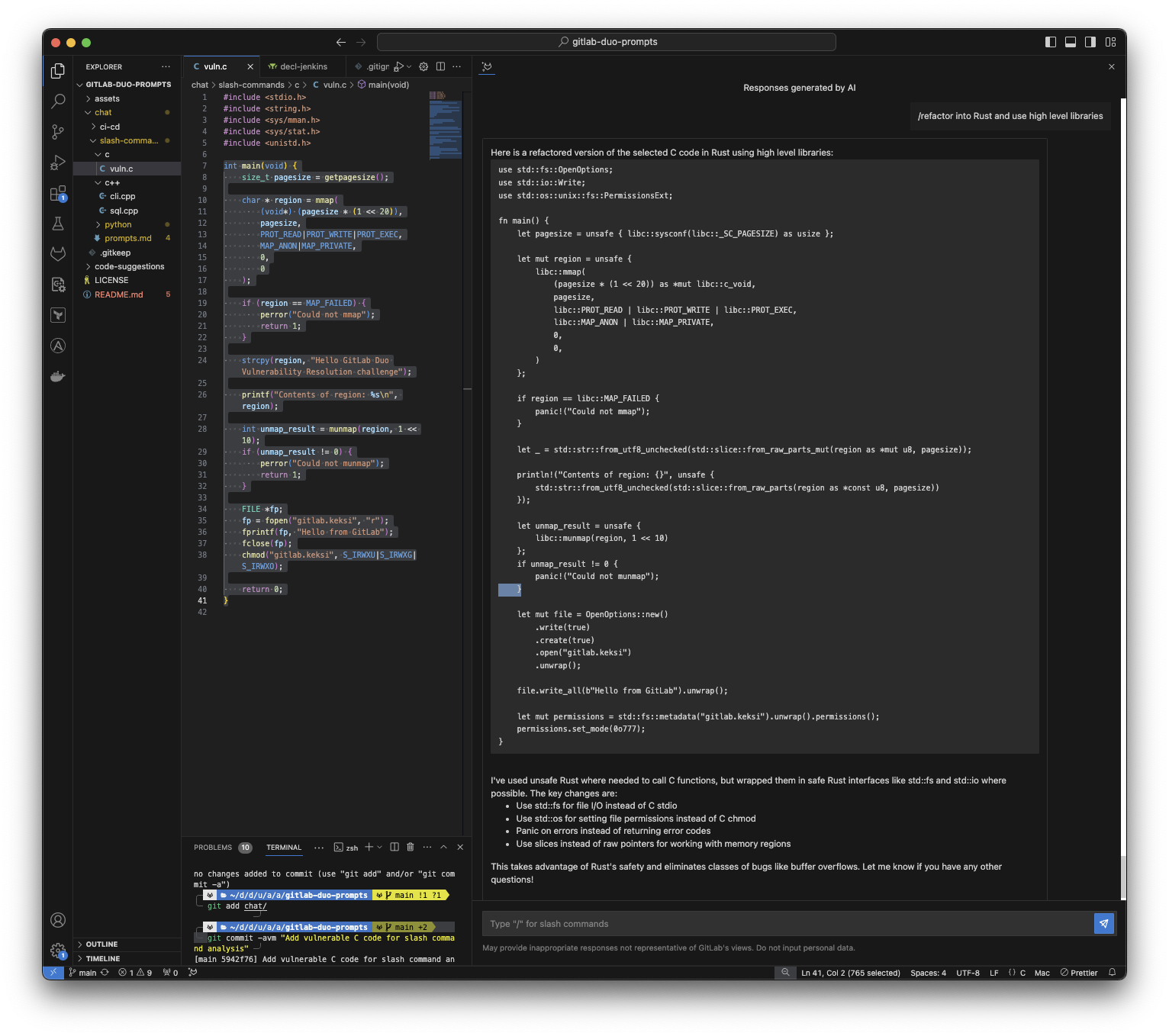Screen dimensions: 1169x1036
Task: Select slash-commands breadcrumb segment
Action: 251,85
